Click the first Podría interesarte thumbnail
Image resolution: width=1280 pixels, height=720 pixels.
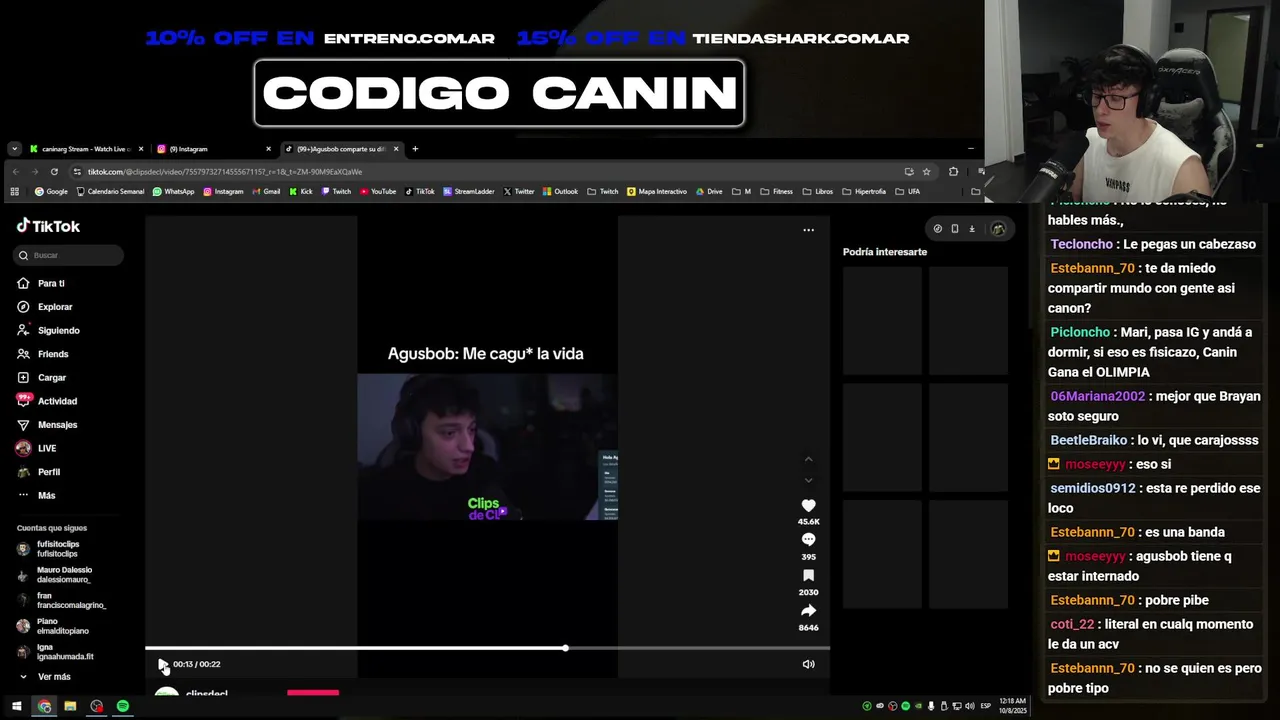pos(882,320)
